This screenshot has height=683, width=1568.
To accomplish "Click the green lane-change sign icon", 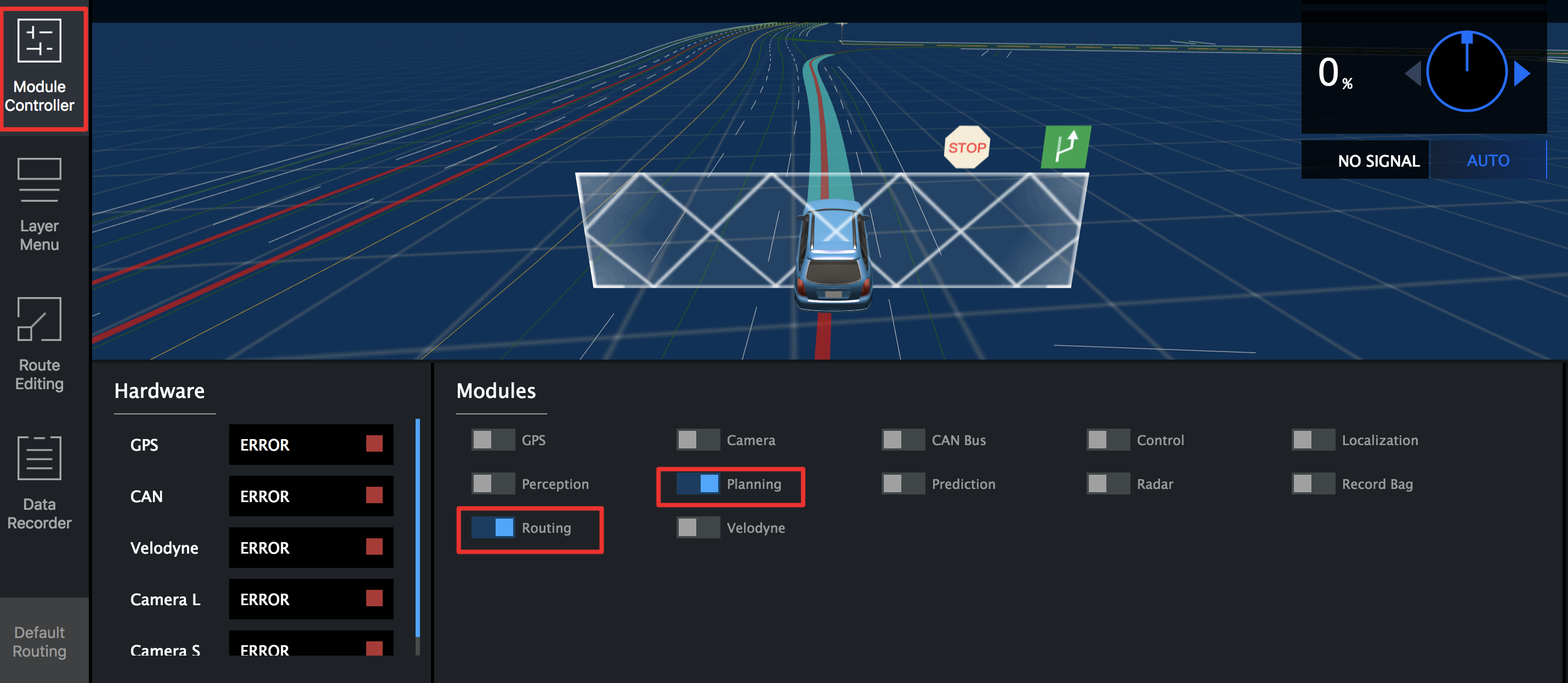I will 1065,147.
